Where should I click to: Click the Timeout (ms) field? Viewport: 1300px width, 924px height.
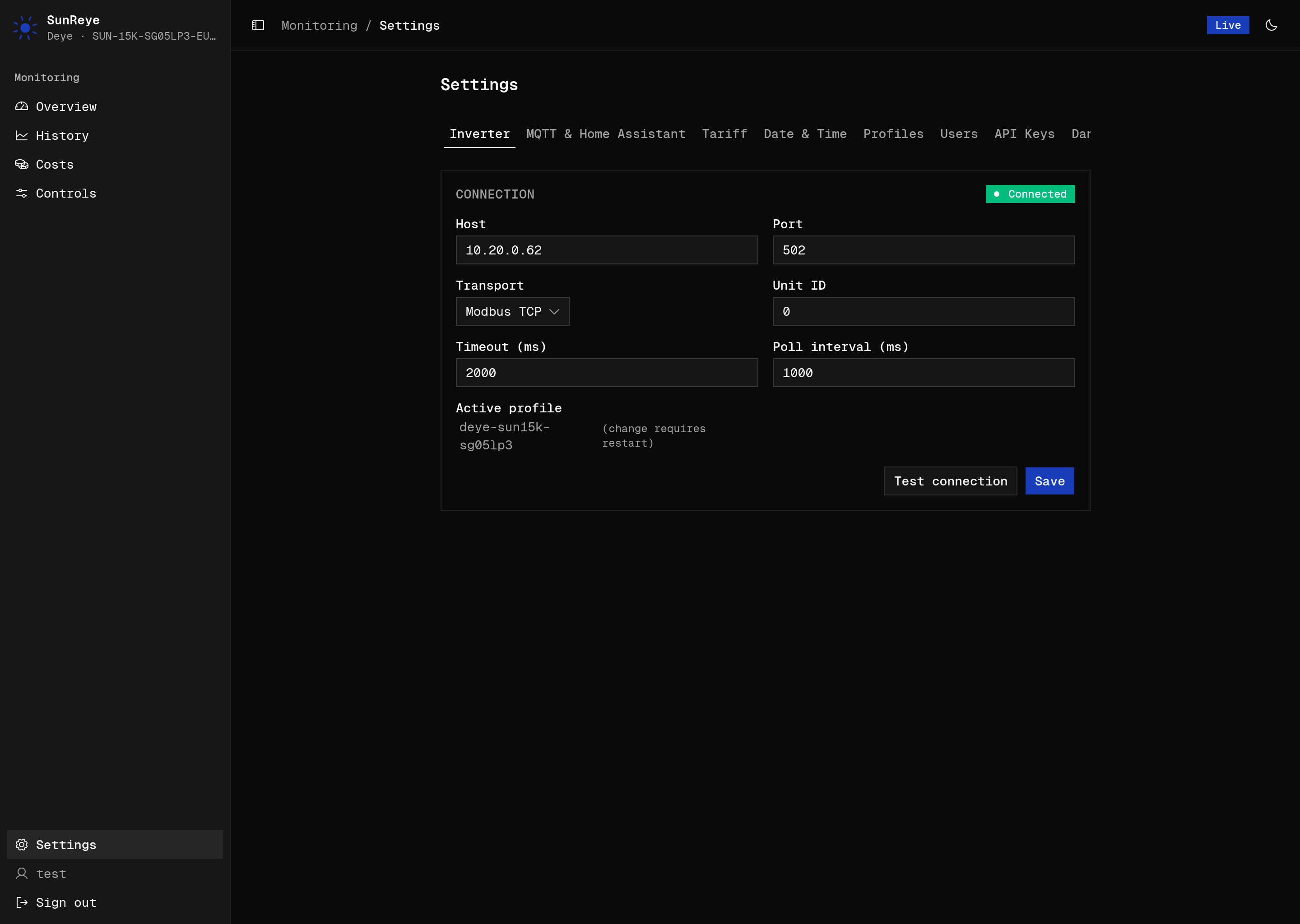click(607, 373)
